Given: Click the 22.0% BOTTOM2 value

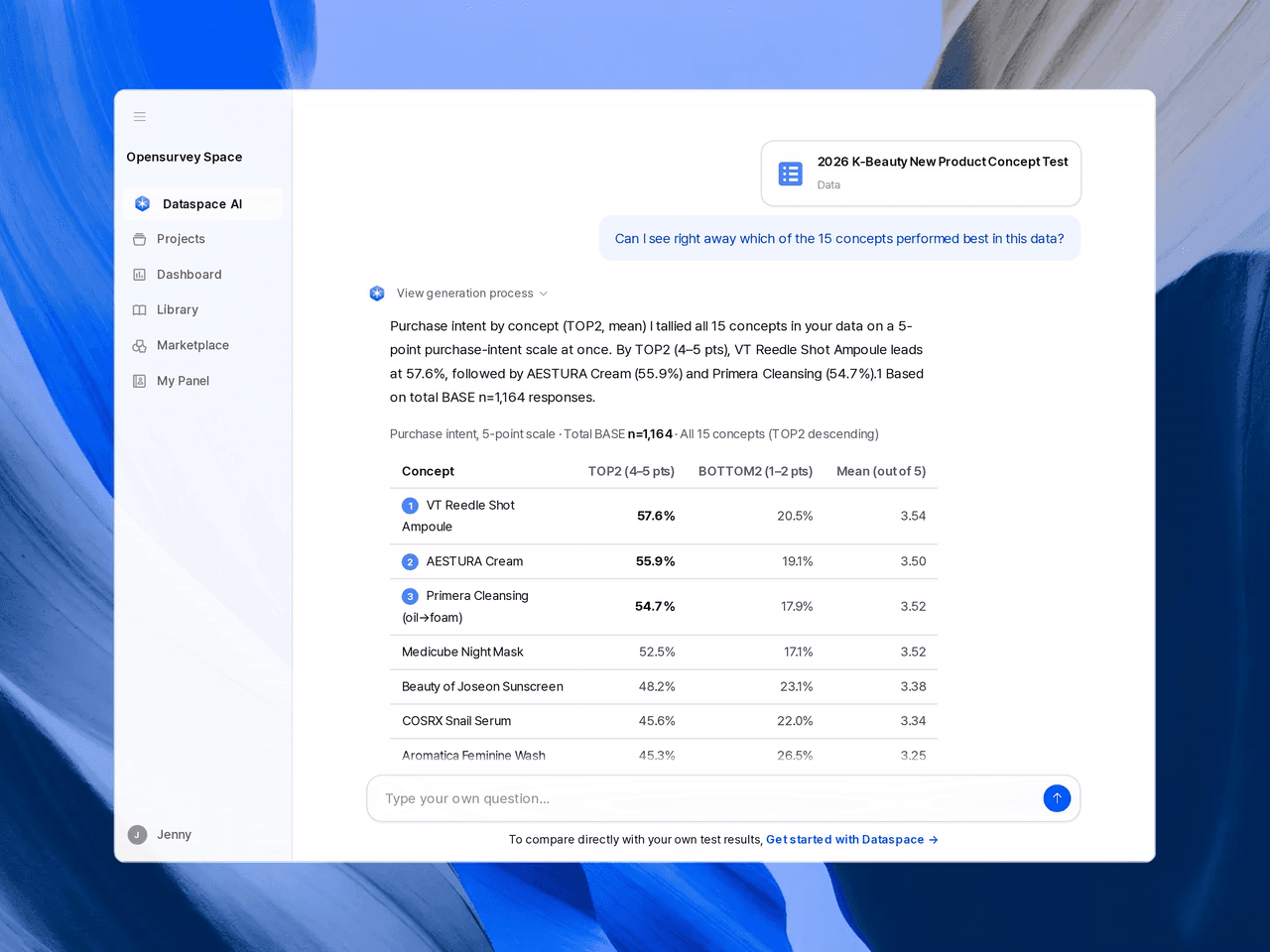Looking at the screenshot, I should (x=795, y=721).
